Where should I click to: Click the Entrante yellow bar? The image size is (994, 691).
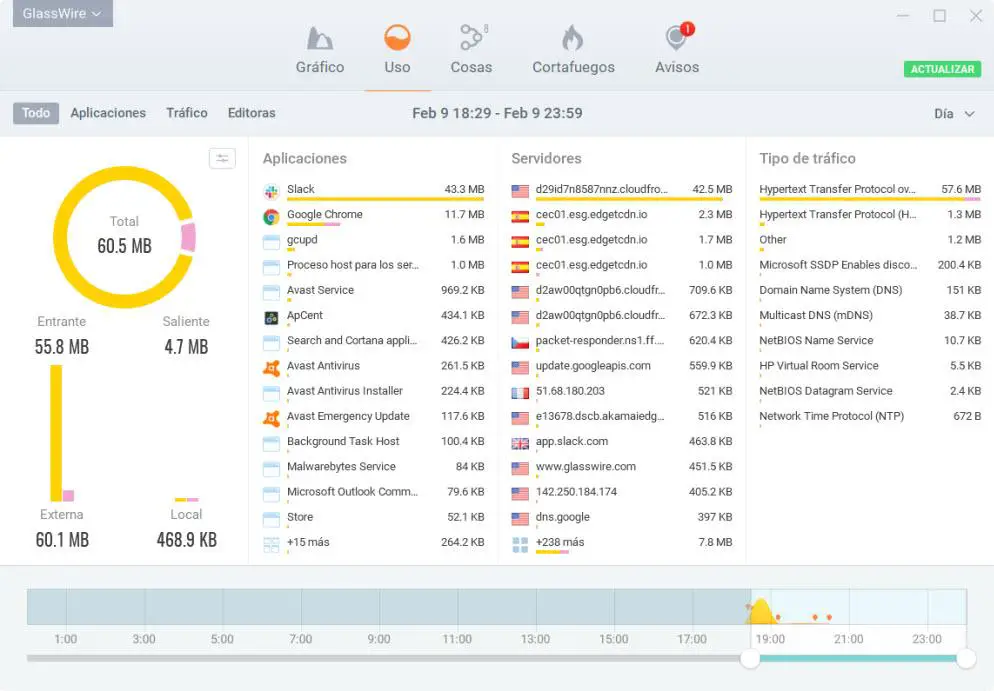56,433
